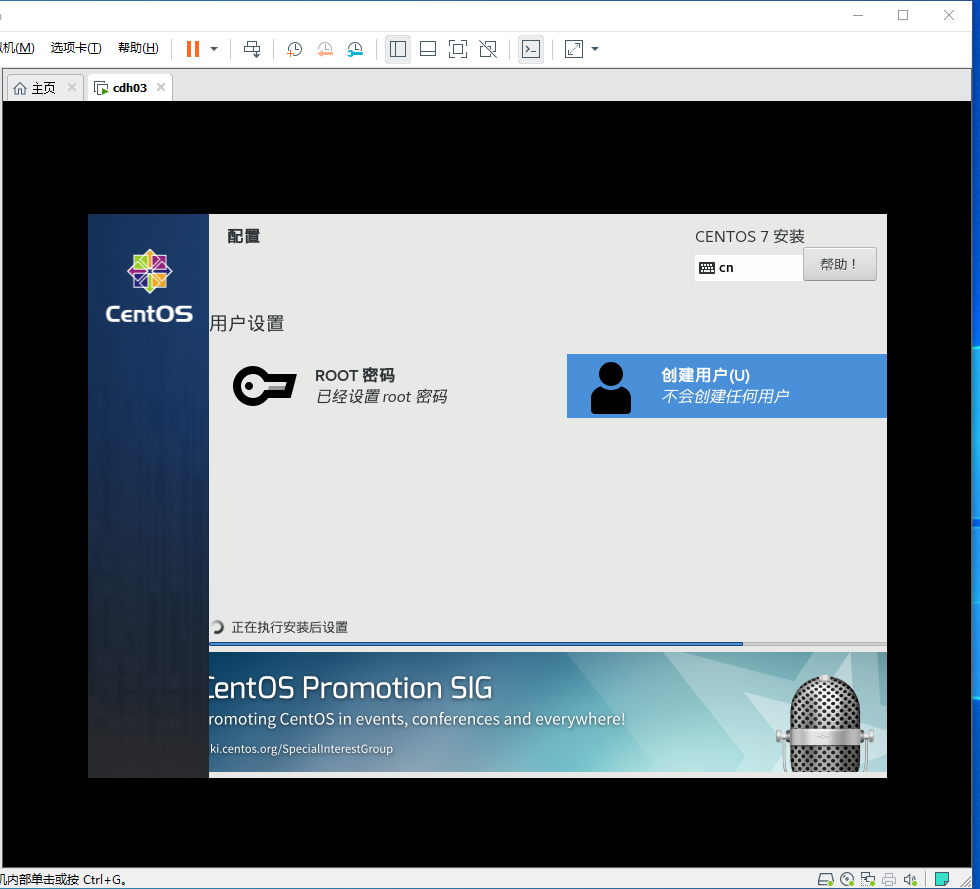Viewport: 980px width, 889px height.
Task: Click the orange pause VM button
Action: click(193, 49)
